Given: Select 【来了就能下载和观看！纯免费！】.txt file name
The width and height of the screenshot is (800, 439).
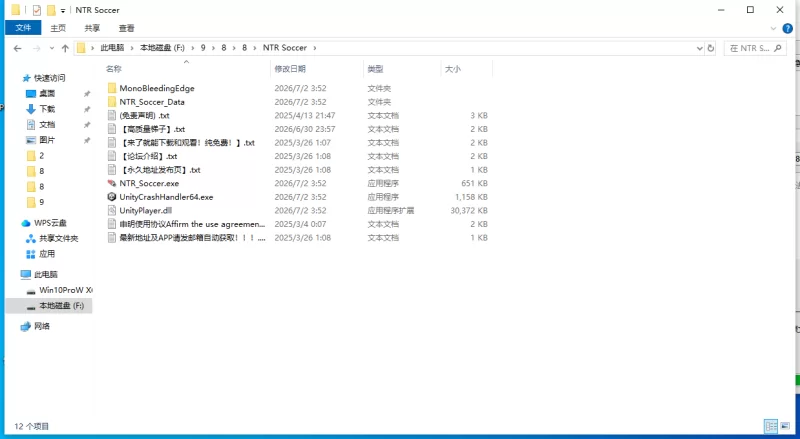Looking at the screenshot, I should pos(187,142).
